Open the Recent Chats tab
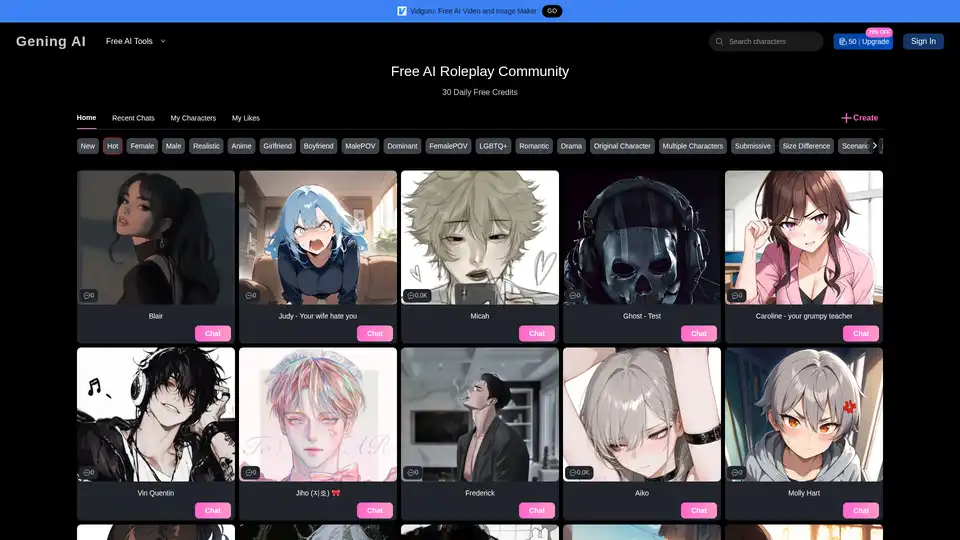 click(133, 118)
